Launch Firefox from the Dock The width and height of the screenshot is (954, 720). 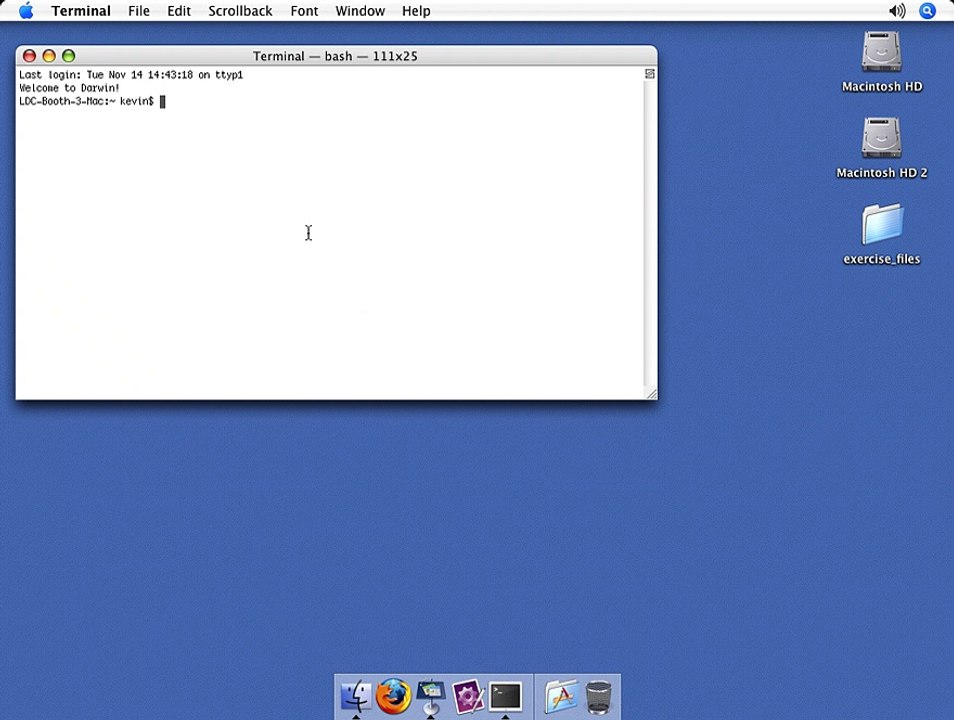point(394,696)
